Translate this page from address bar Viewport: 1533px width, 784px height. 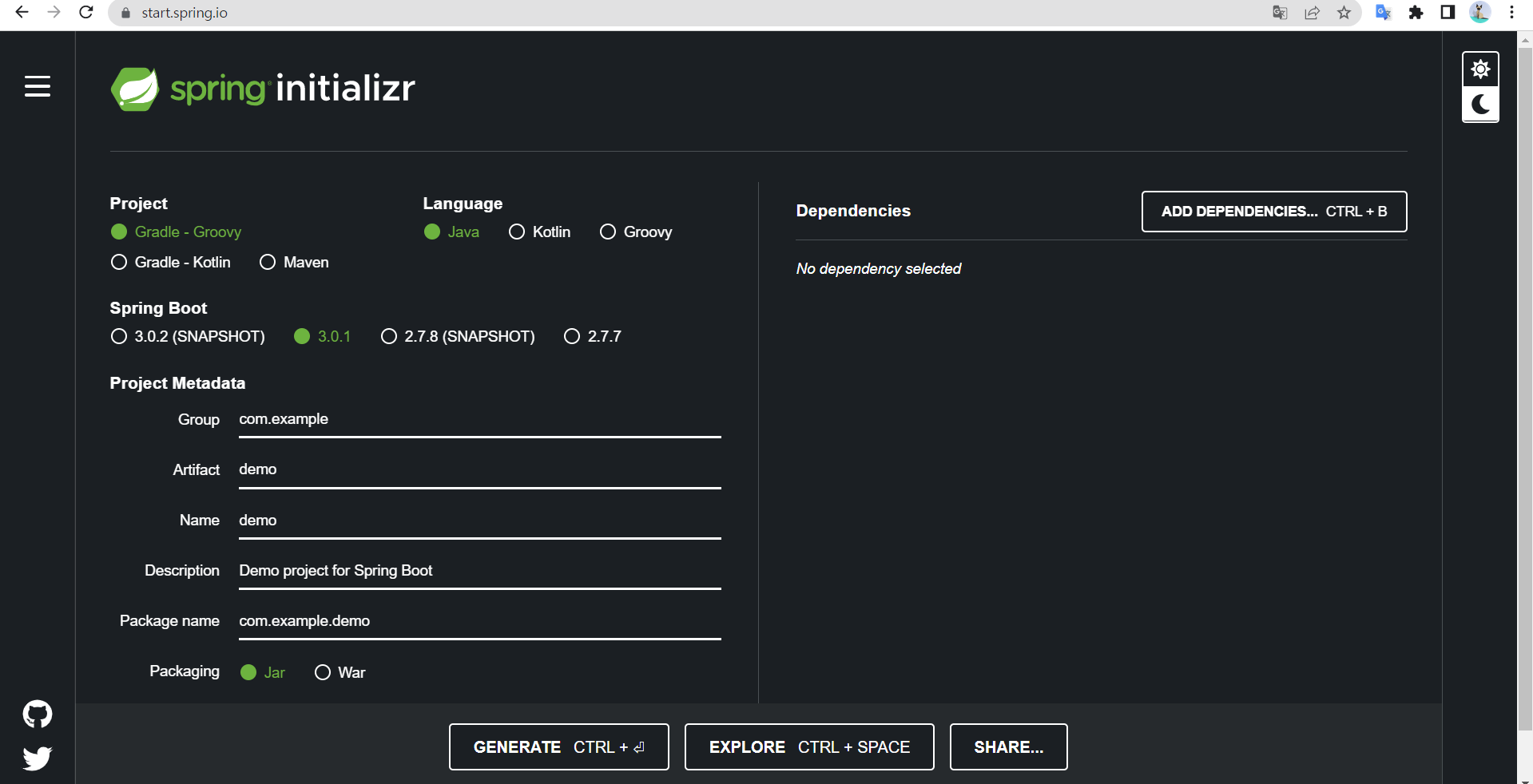(1280, 13)
